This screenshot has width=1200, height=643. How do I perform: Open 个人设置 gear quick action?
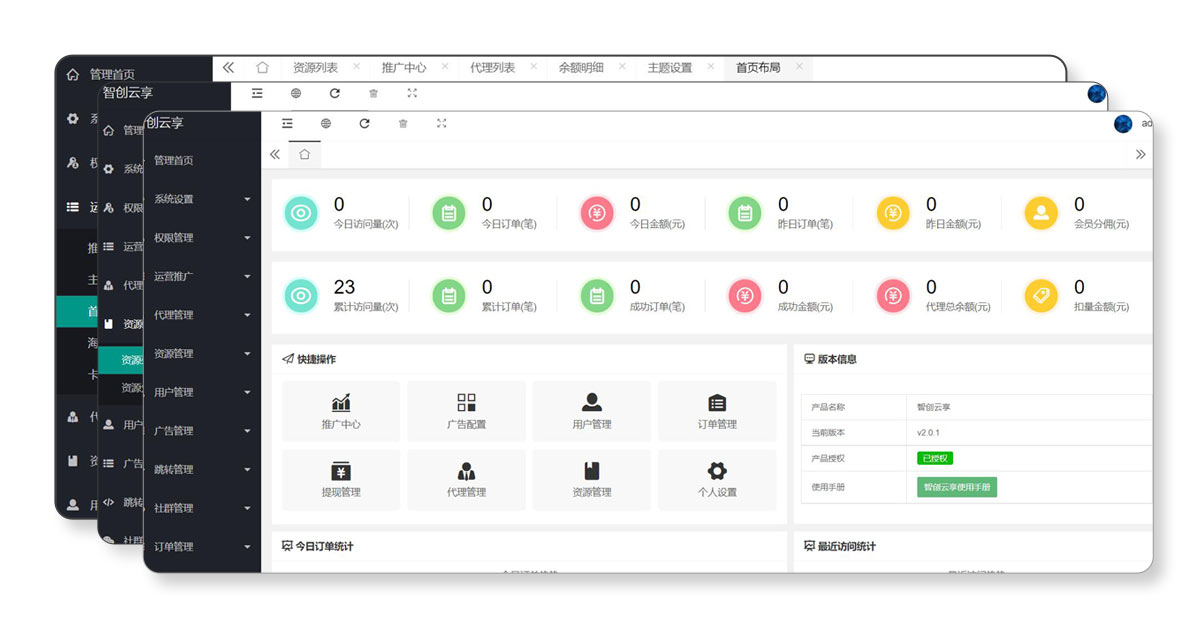click(x=716, y=480)
